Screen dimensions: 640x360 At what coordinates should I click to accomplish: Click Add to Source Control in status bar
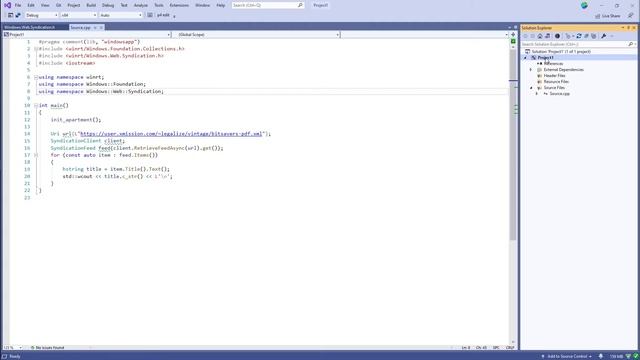point(567,356)
